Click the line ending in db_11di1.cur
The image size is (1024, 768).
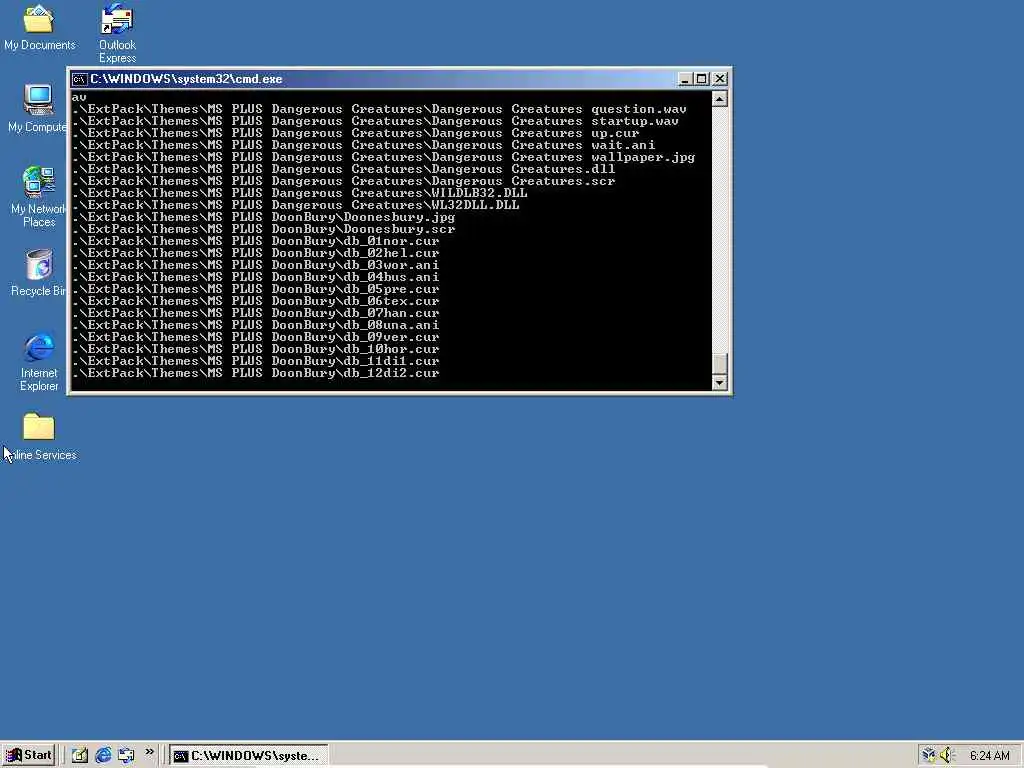[255, 361]
